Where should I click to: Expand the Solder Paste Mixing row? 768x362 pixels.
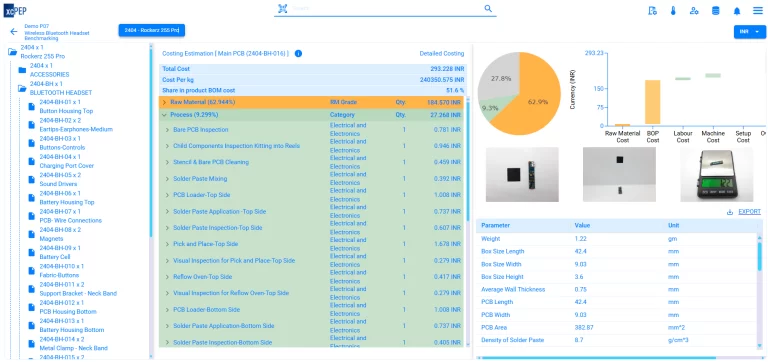pos(167,179)
